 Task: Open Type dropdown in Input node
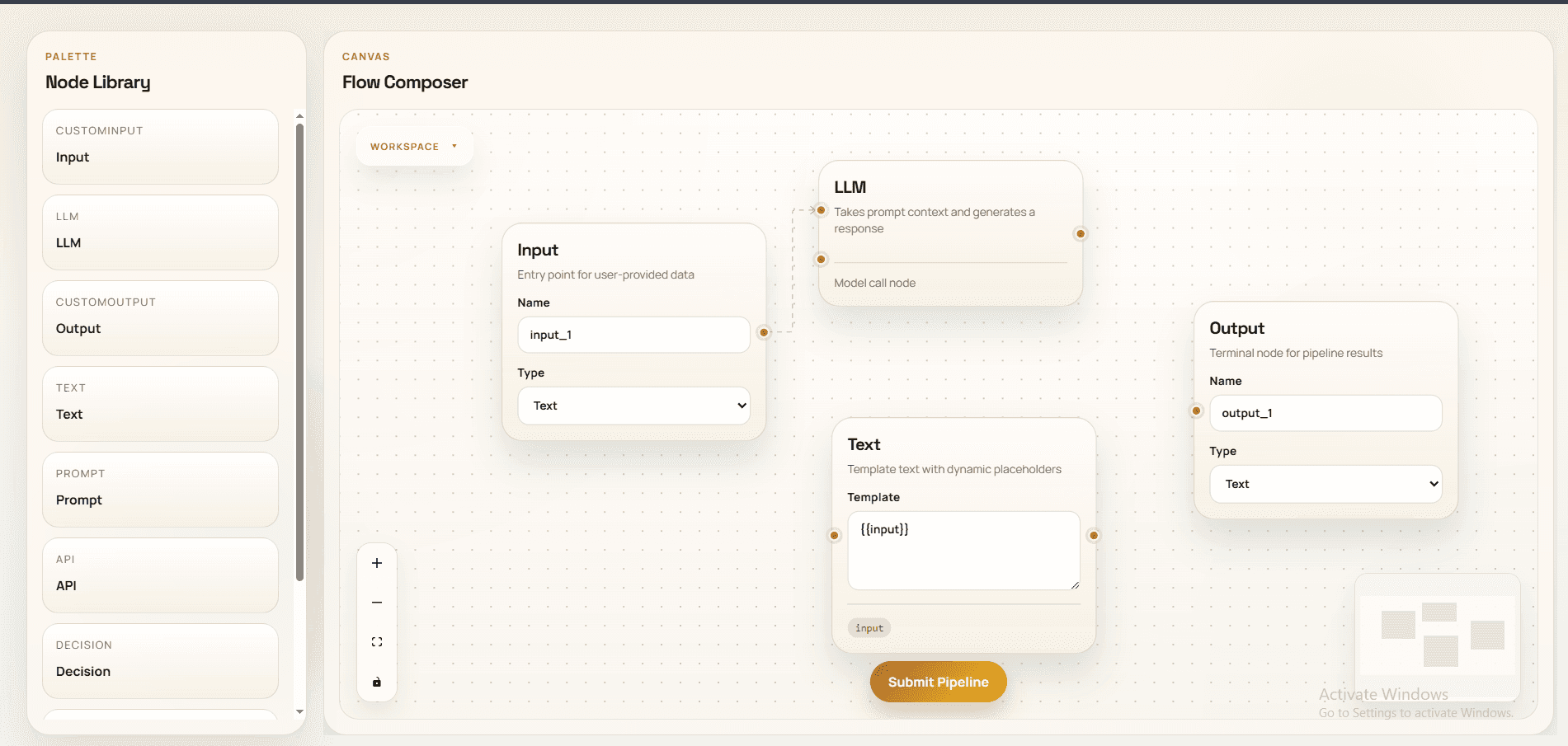click(633, 406)
